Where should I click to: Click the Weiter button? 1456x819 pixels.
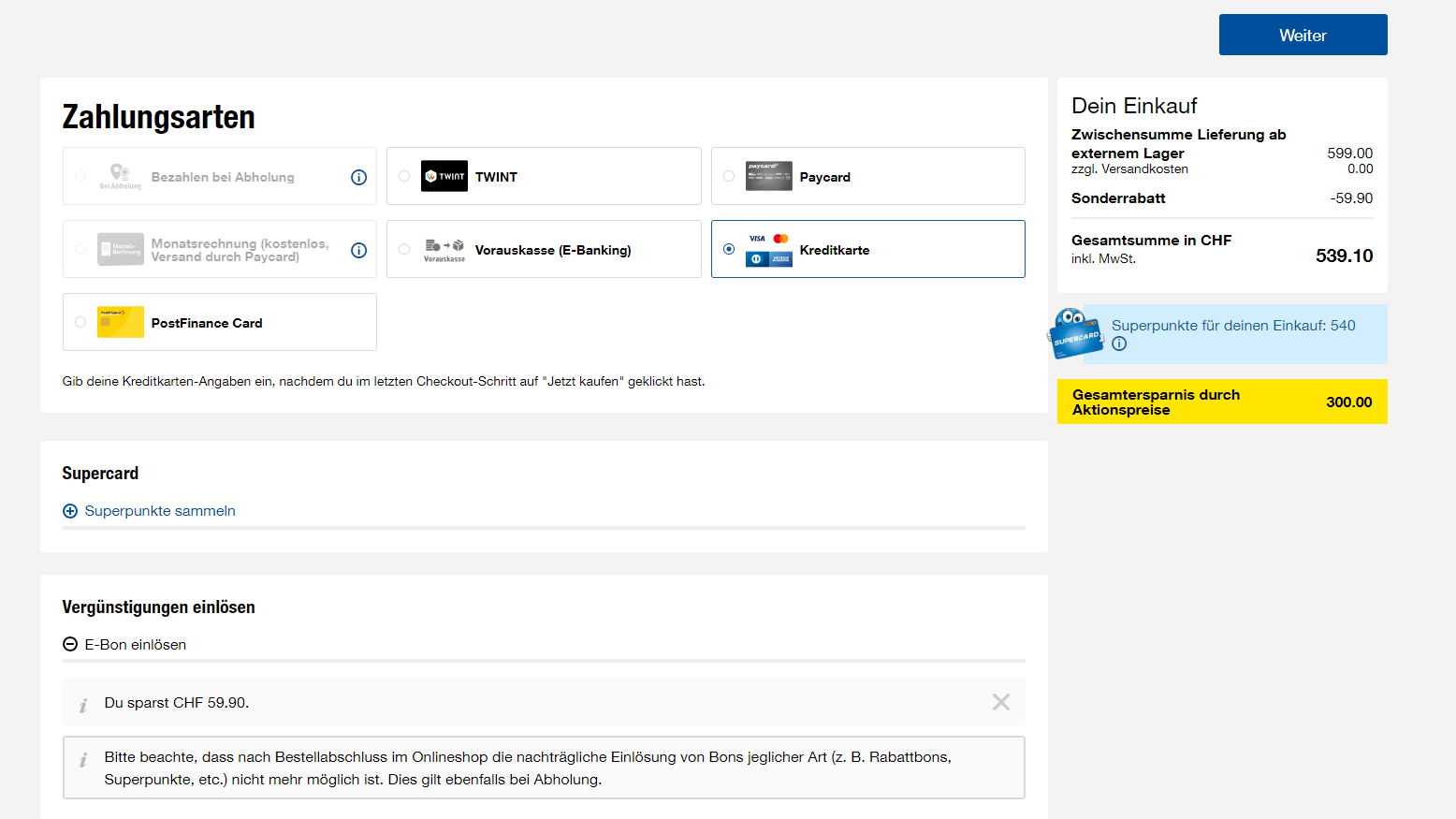click(1303, 35)
